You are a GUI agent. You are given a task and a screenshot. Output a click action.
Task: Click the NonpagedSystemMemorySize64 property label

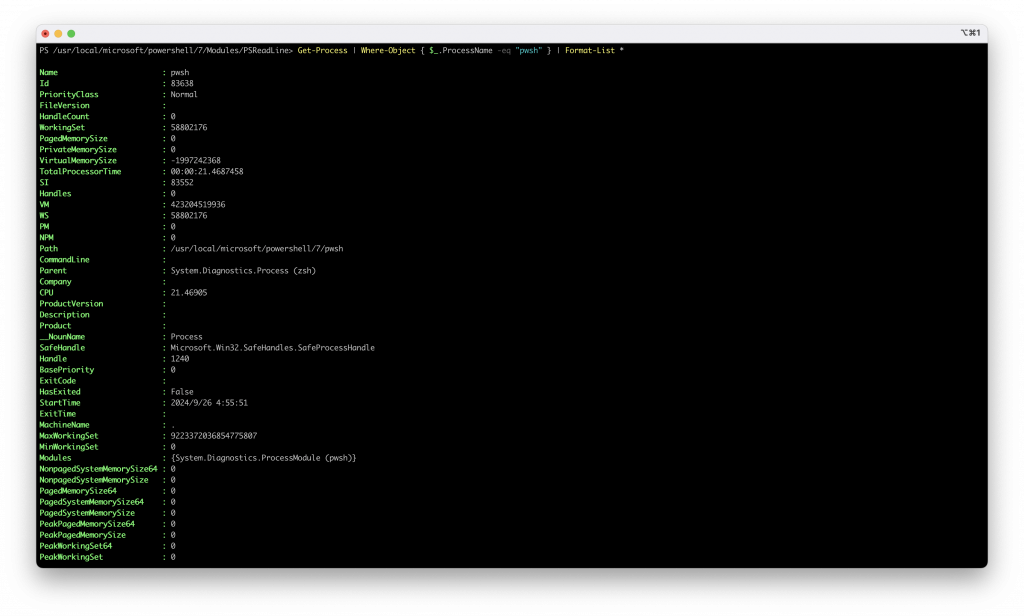point(98,469)
